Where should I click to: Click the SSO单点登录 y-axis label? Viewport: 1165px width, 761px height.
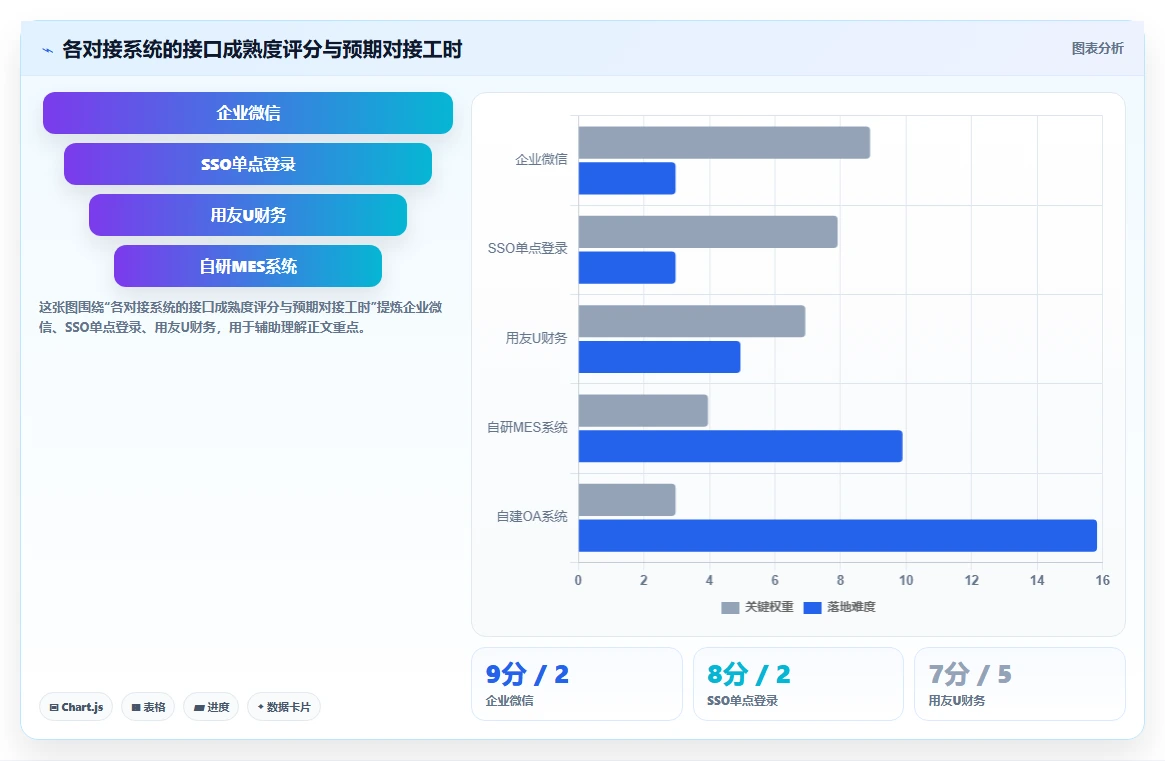[x=528, y=248]
